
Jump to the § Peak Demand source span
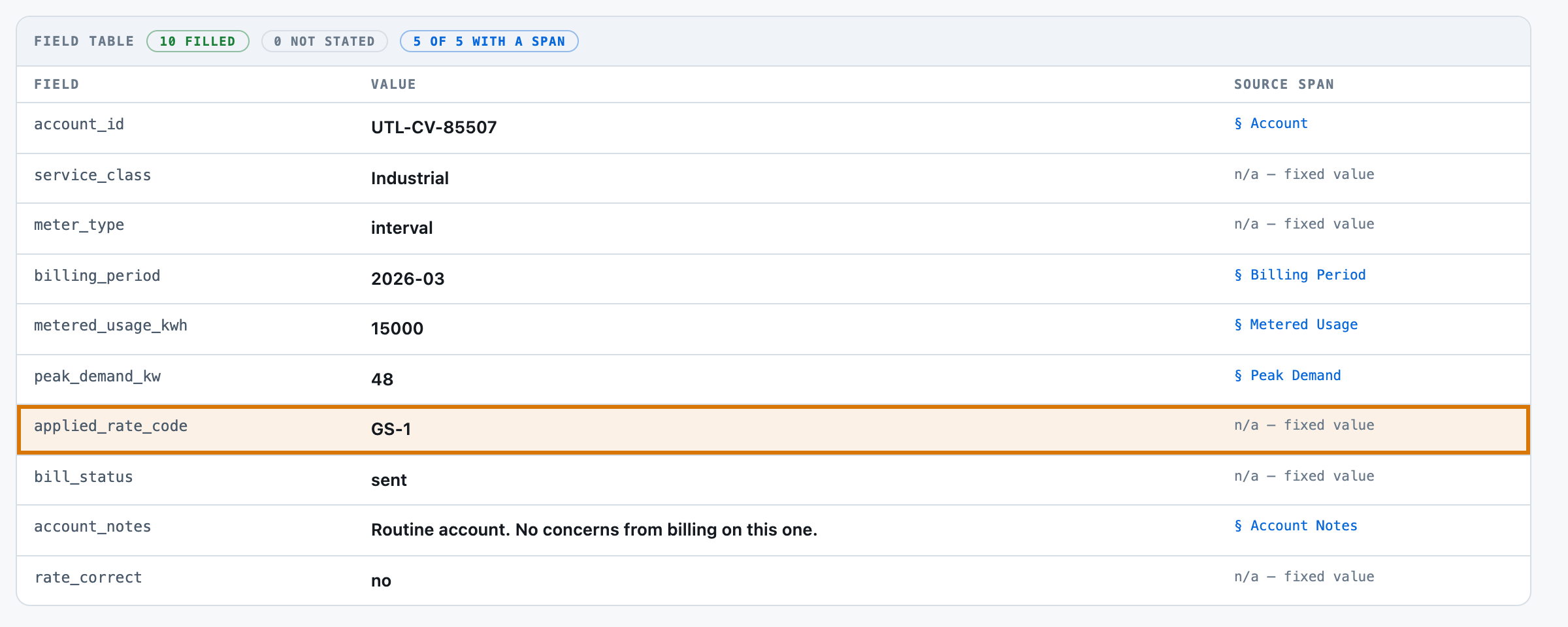click(1287, 376)
